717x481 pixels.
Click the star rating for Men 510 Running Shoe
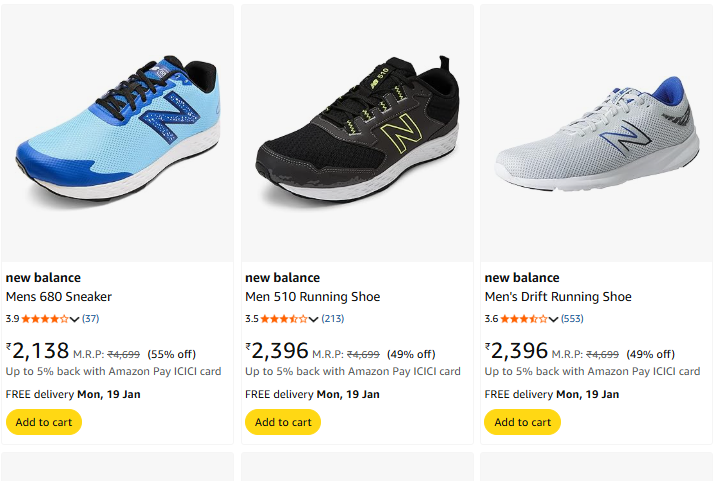[284, 319]
